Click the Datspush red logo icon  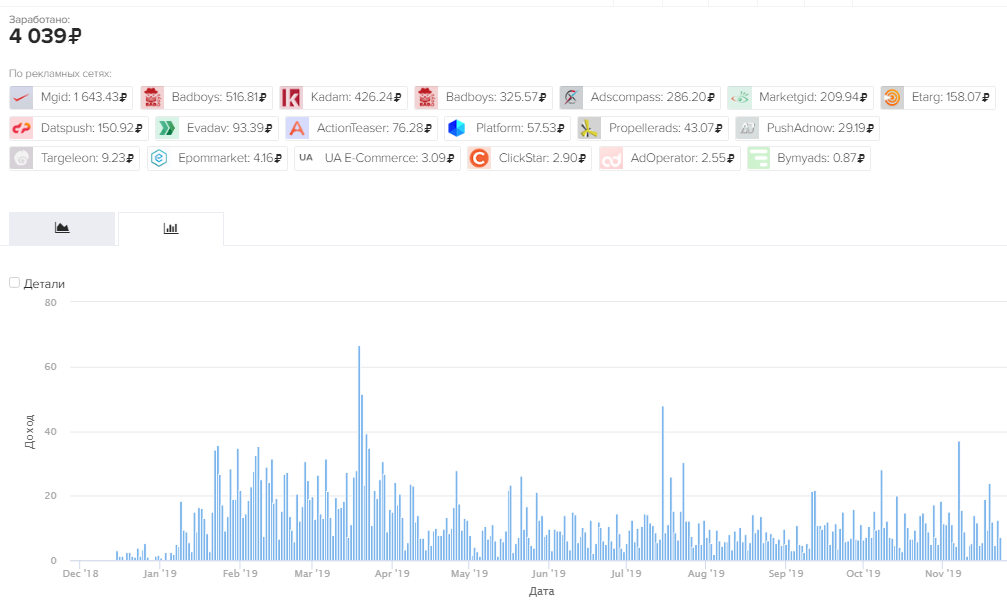click(x=22, y=128)
